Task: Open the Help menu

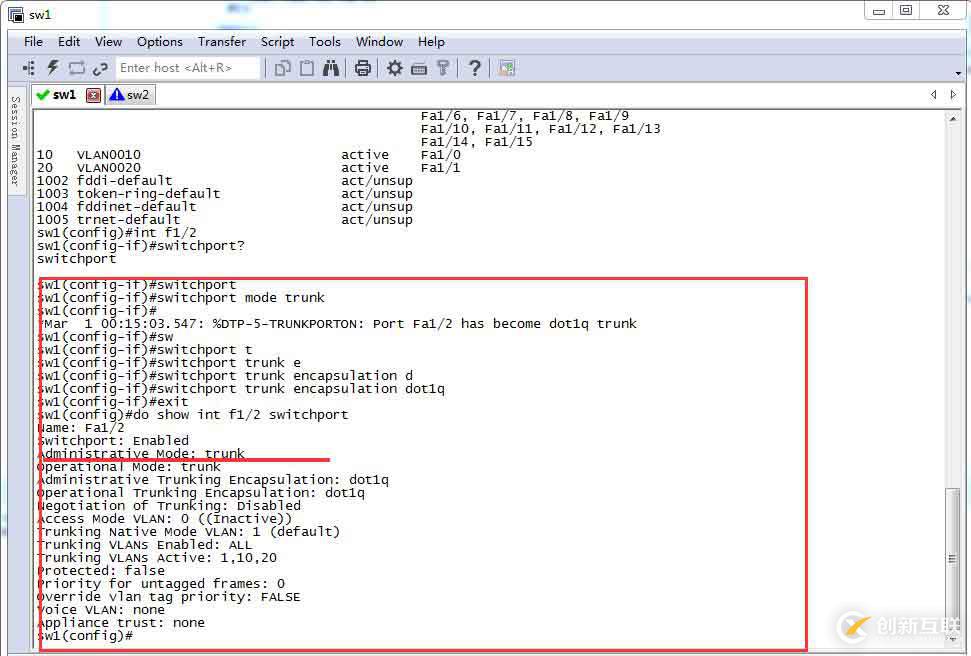Action: (431, 42)
